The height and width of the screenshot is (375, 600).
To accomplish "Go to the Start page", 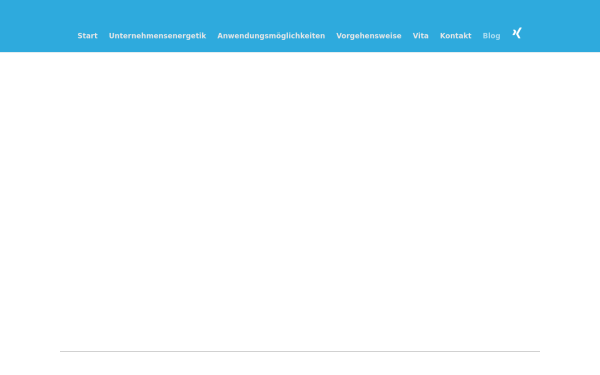I will (88, 36).
